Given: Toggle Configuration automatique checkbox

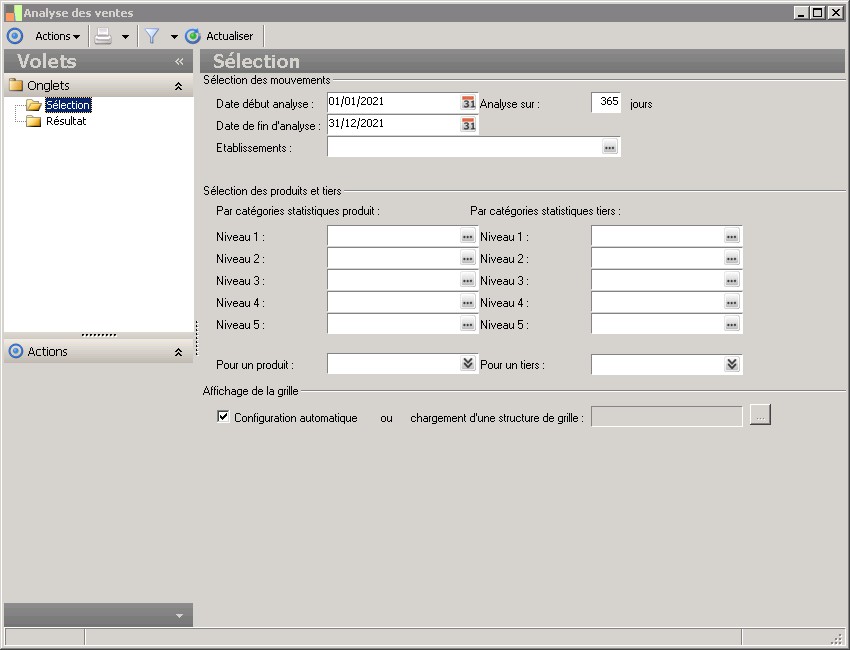Looking at the screenshot, I should pyautogui.click(x=223, y=417).
